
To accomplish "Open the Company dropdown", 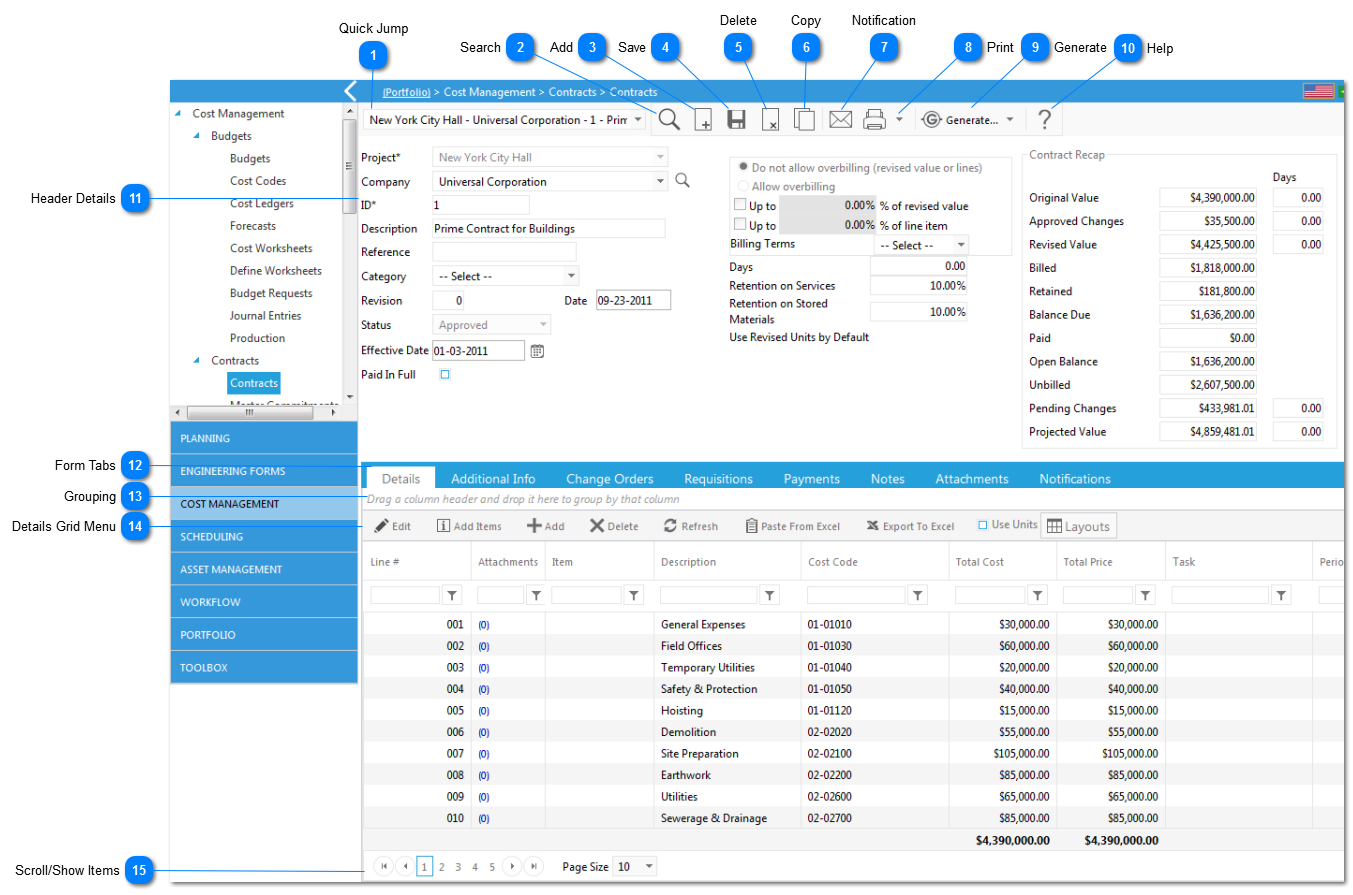I will [659, 181].
